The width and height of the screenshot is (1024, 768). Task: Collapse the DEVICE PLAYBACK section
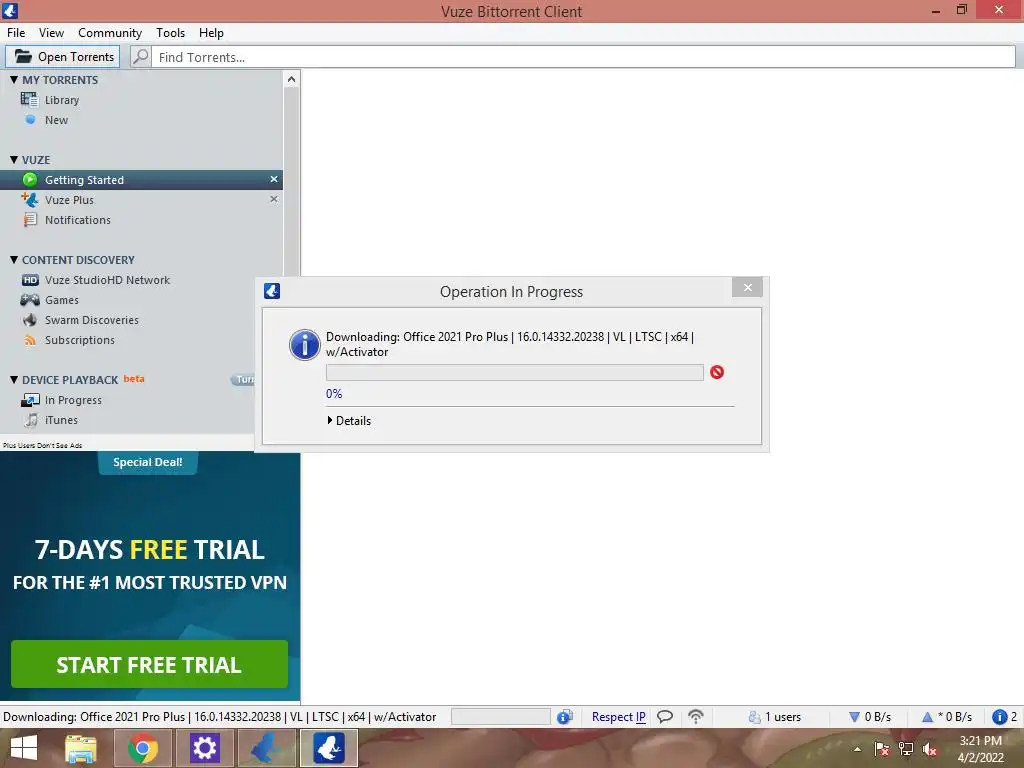click(x=14, y=379)
